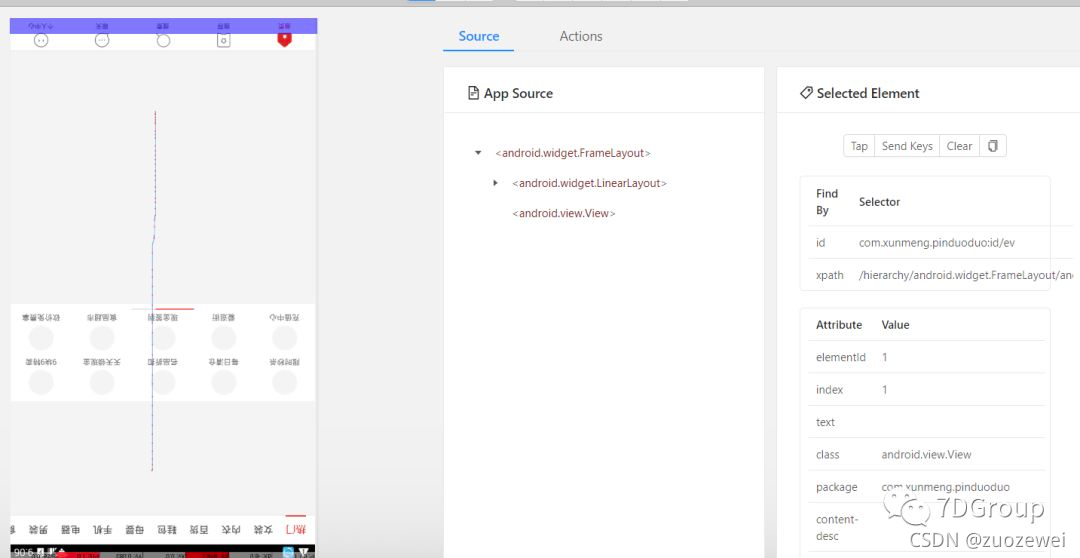The width and height of the screenshot is (1080, 558).
Task: Click the 'Find By' column header
Action: pyautogui.click(x=827, y=202)
